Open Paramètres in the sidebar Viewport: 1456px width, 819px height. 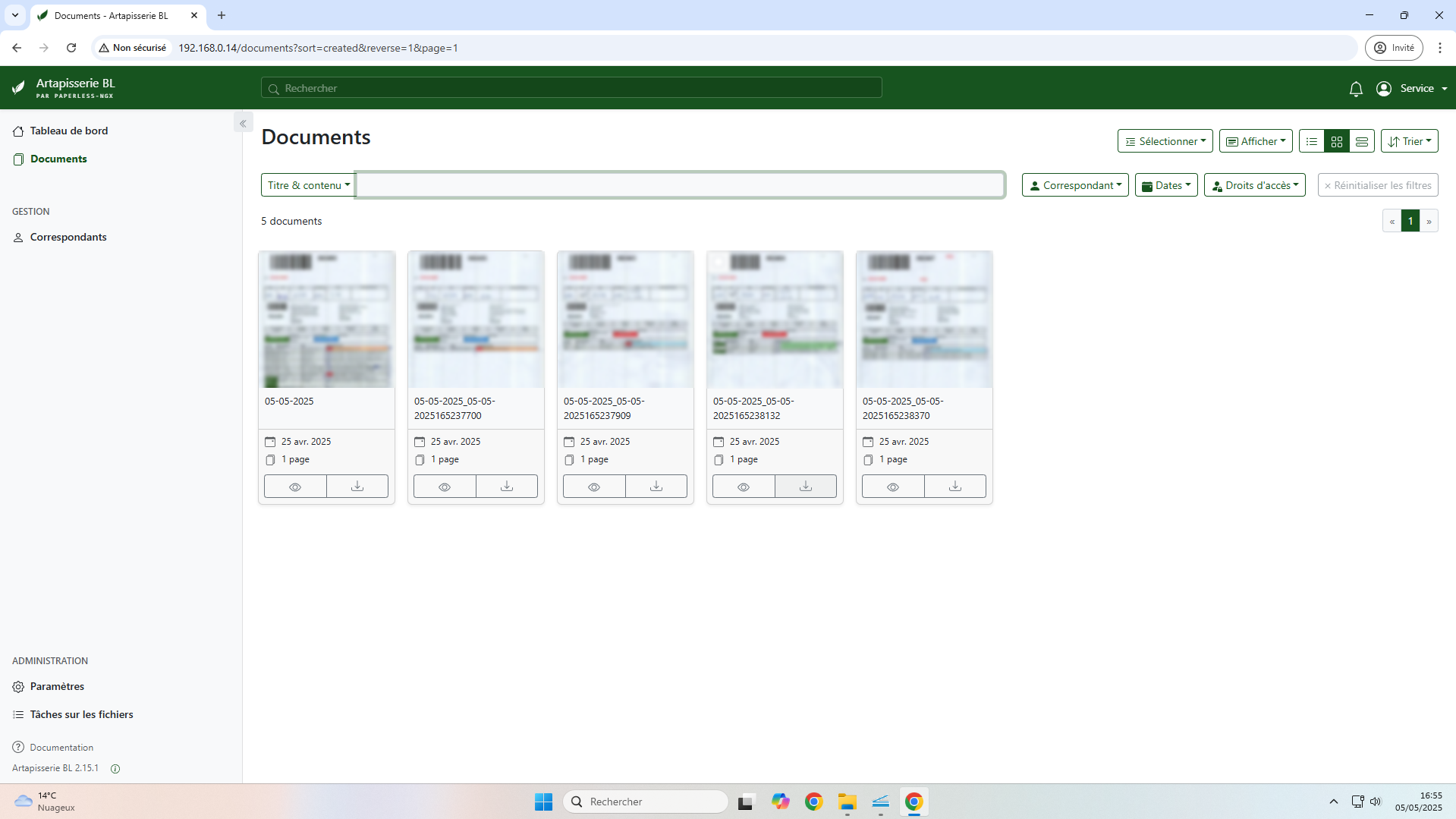[57, 686]
